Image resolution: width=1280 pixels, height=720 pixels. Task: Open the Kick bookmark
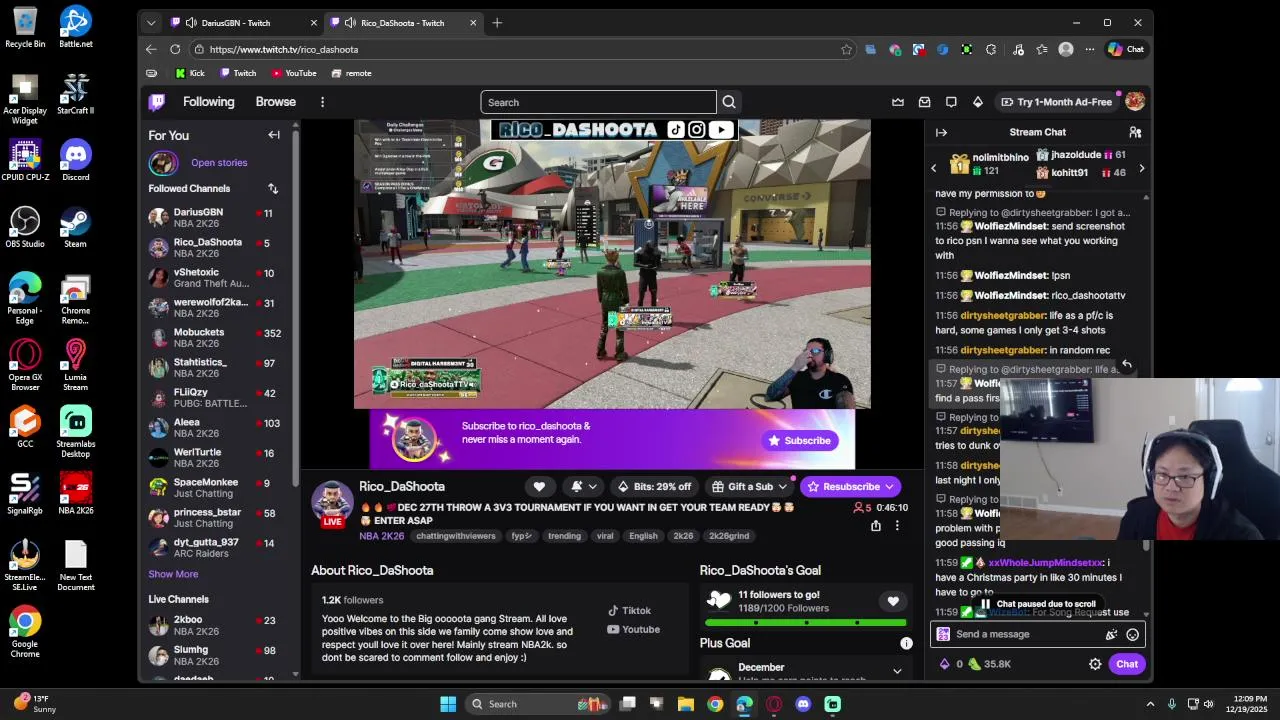[x=189, y=73]
